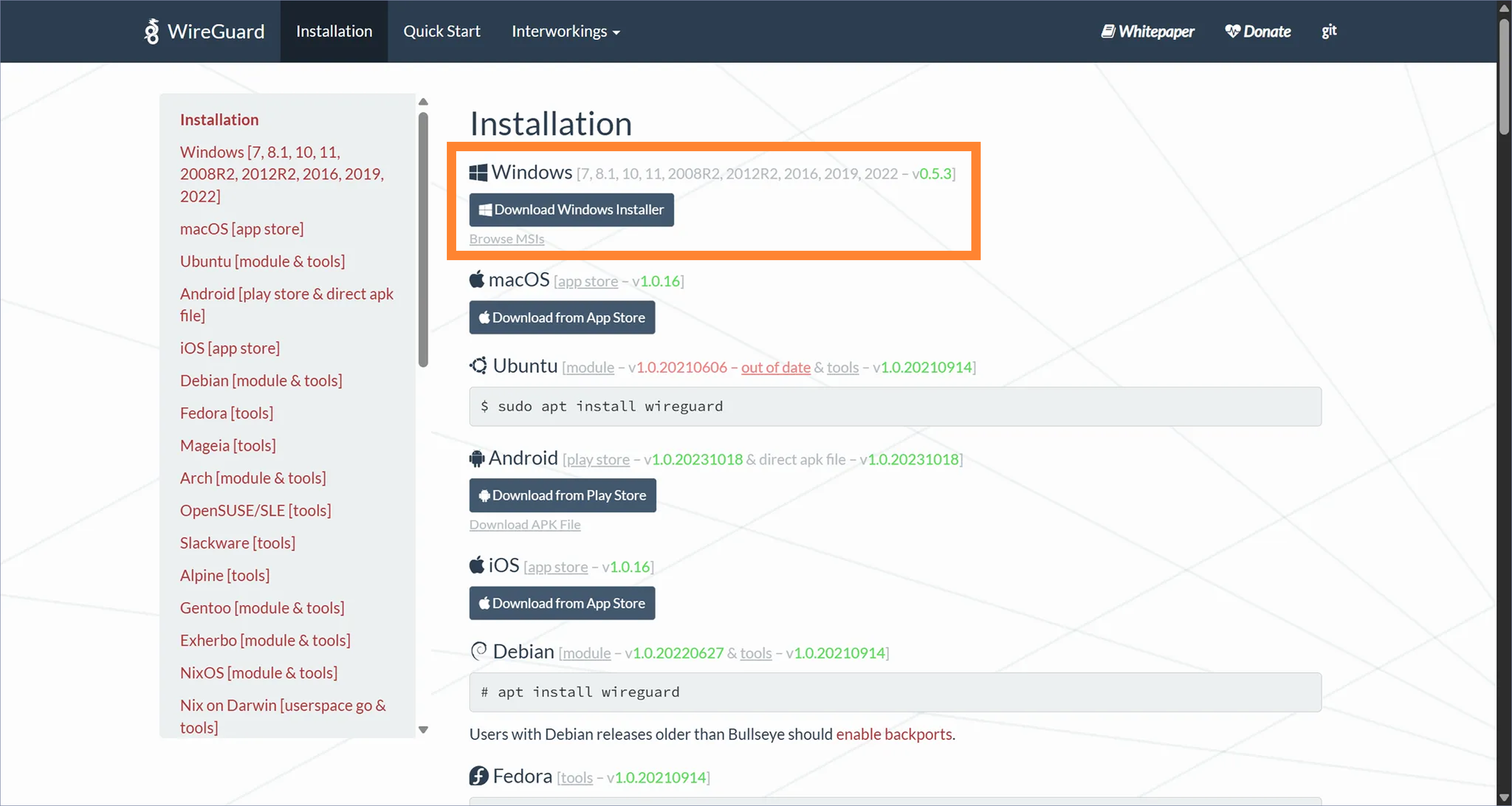The height and width of the screenshot is (806, 1512).
Task: Open the Download APK File link
Action: pos(525,524)
